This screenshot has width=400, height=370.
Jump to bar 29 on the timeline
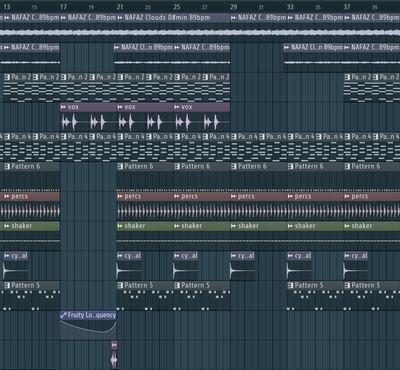coord(234,7)
